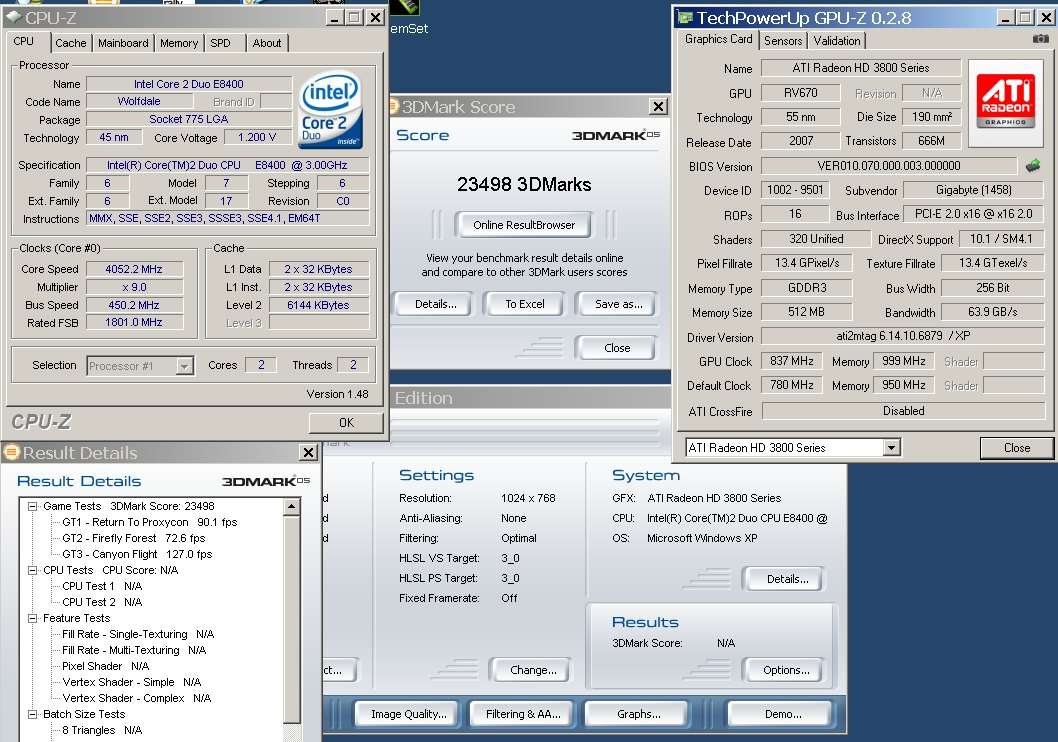
Task: Click Close in the 3DMark Score dialog
Action: 617,348
